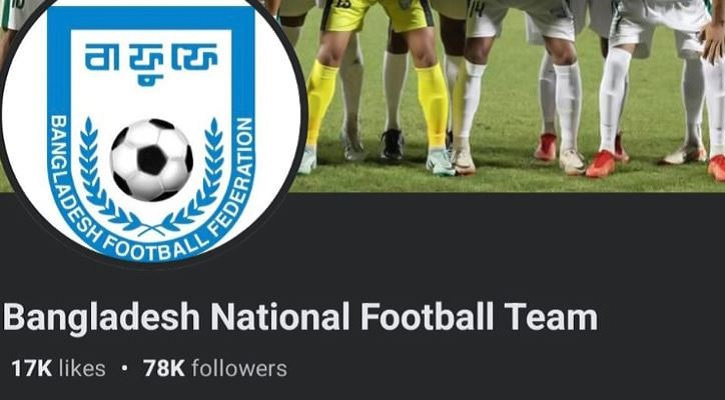Click the goalkeeper's yellow socks in cover
Image resolution: width=725 pixels, height=400 pixels.
432,107
